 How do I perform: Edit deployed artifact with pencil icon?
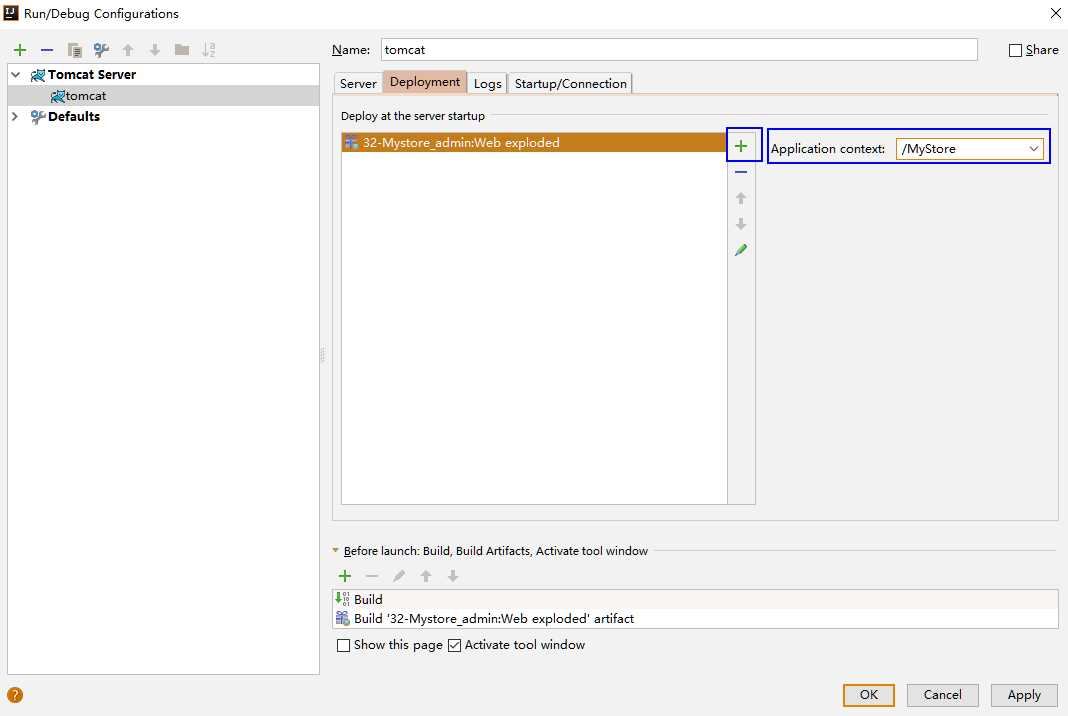(x=741, y=250)
